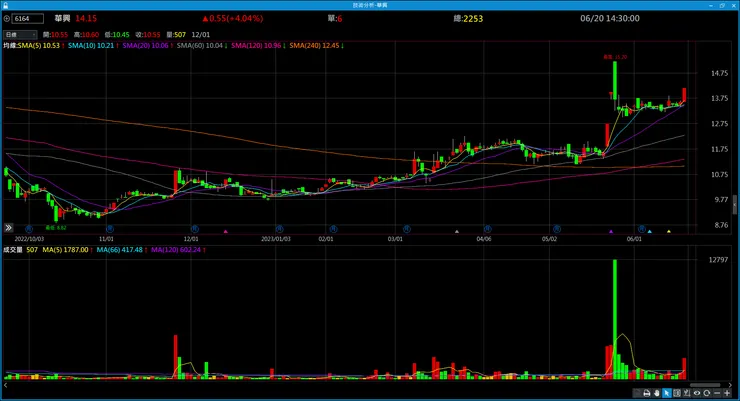Click the plus zoom-in button
Screen dimensions: 740x401
tap(727, 393)
